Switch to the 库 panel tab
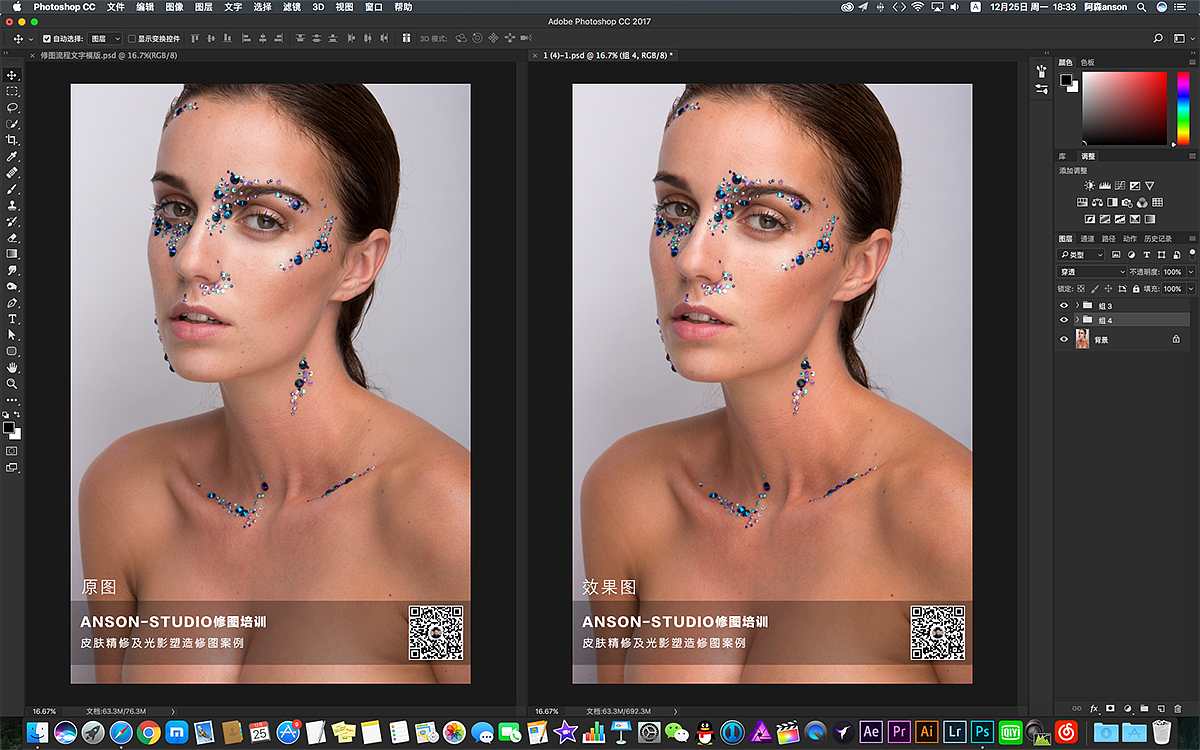The image size is (1200, 750). (x=1062, y=156)
